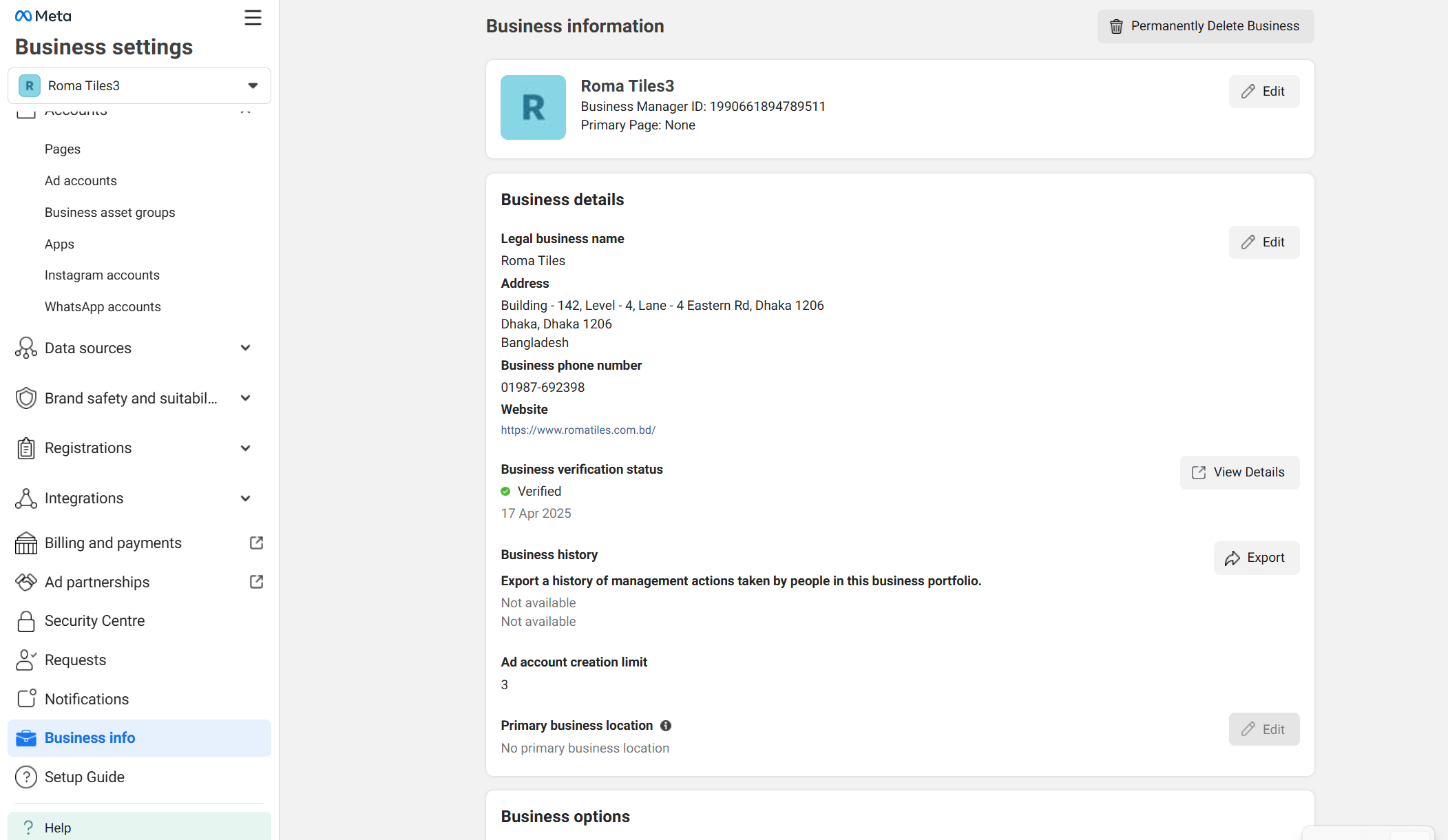This screenshot has height=840, width=1448.
Task: Click the Roma Tiles3 R avatar thumbnail
Action: (533, 107)
